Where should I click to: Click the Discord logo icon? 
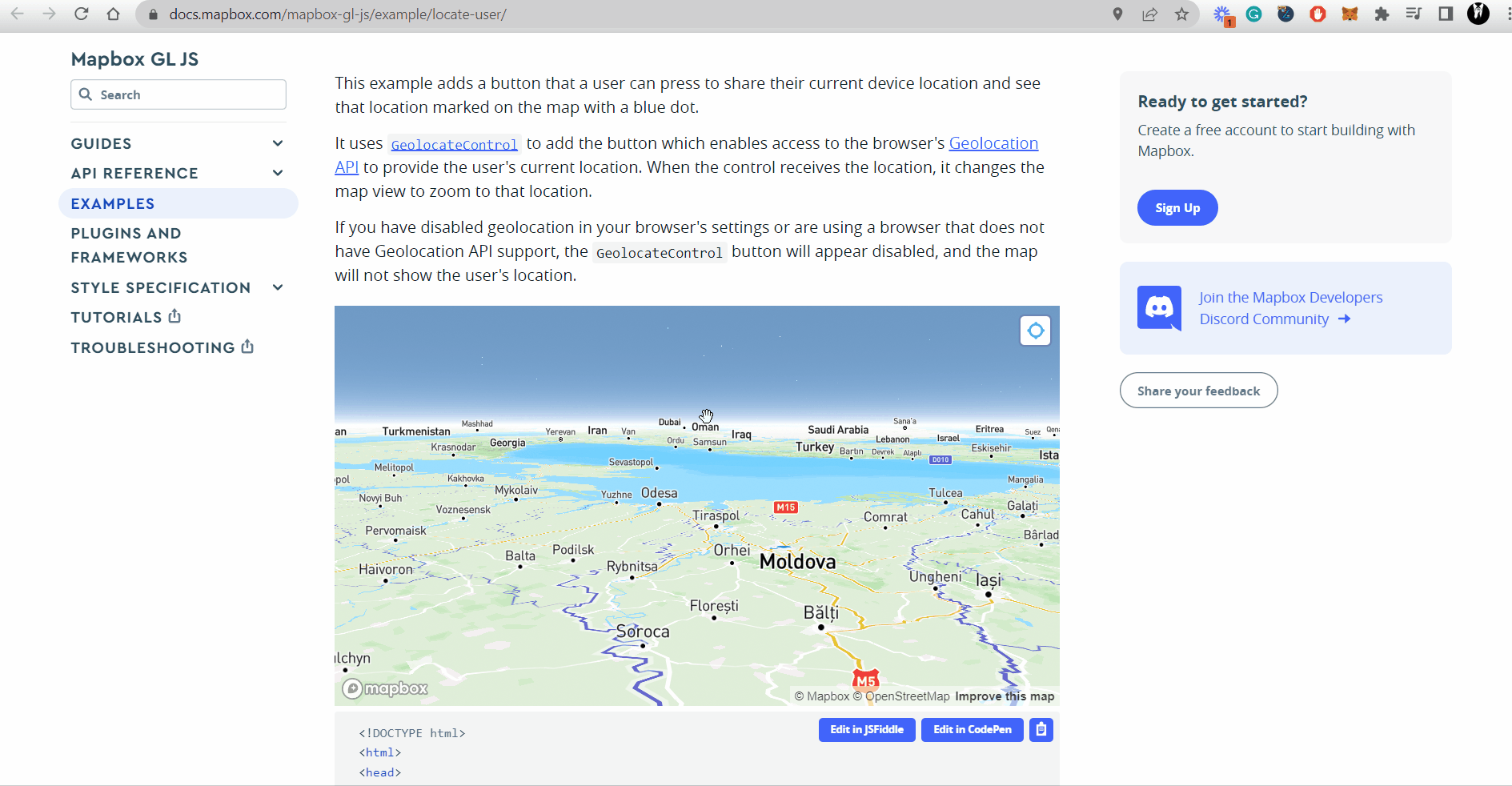(1159, 308)
